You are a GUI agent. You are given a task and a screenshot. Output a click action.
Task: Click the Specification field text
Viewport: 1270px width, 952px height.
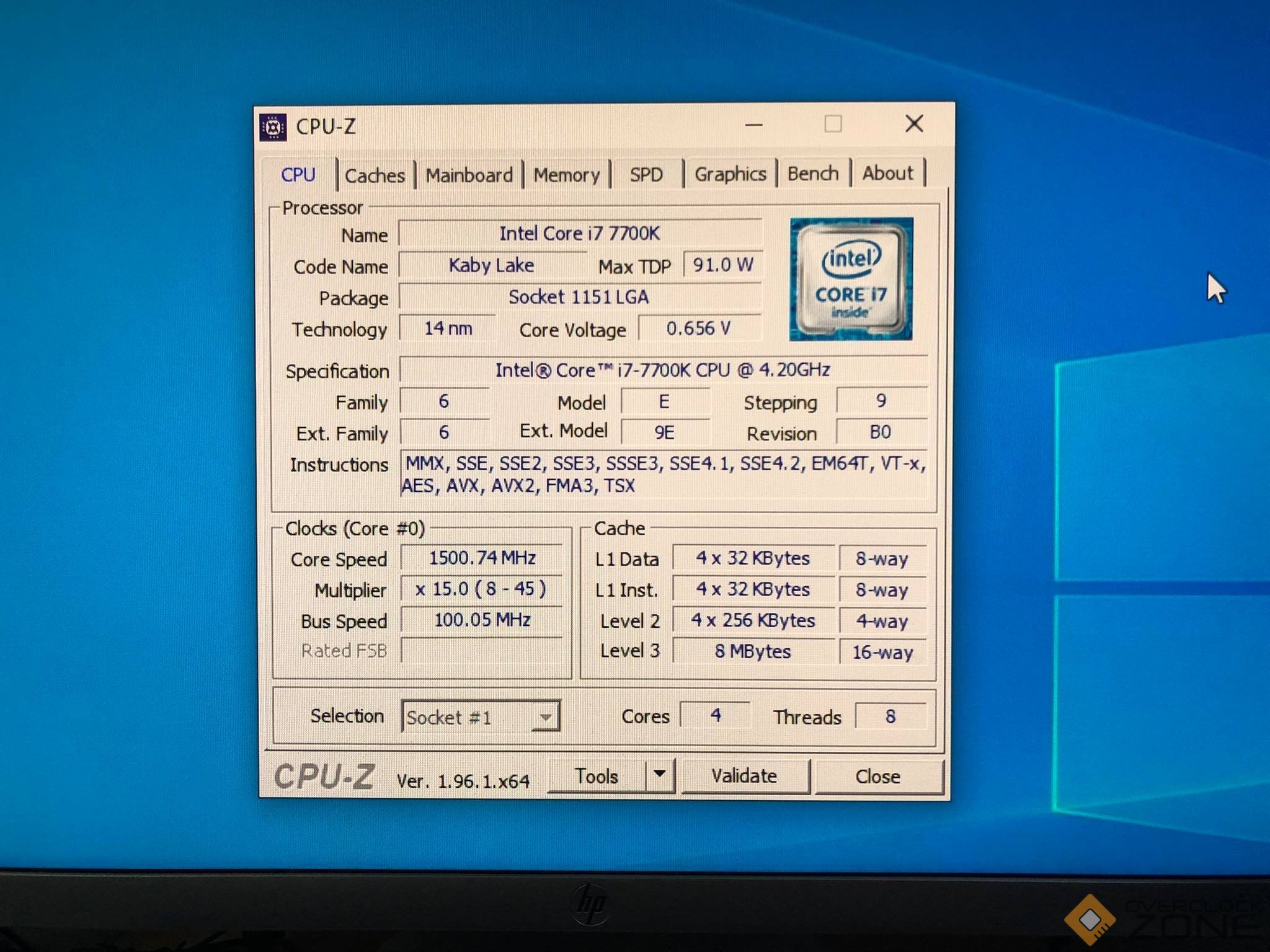[x=662, y=370]
